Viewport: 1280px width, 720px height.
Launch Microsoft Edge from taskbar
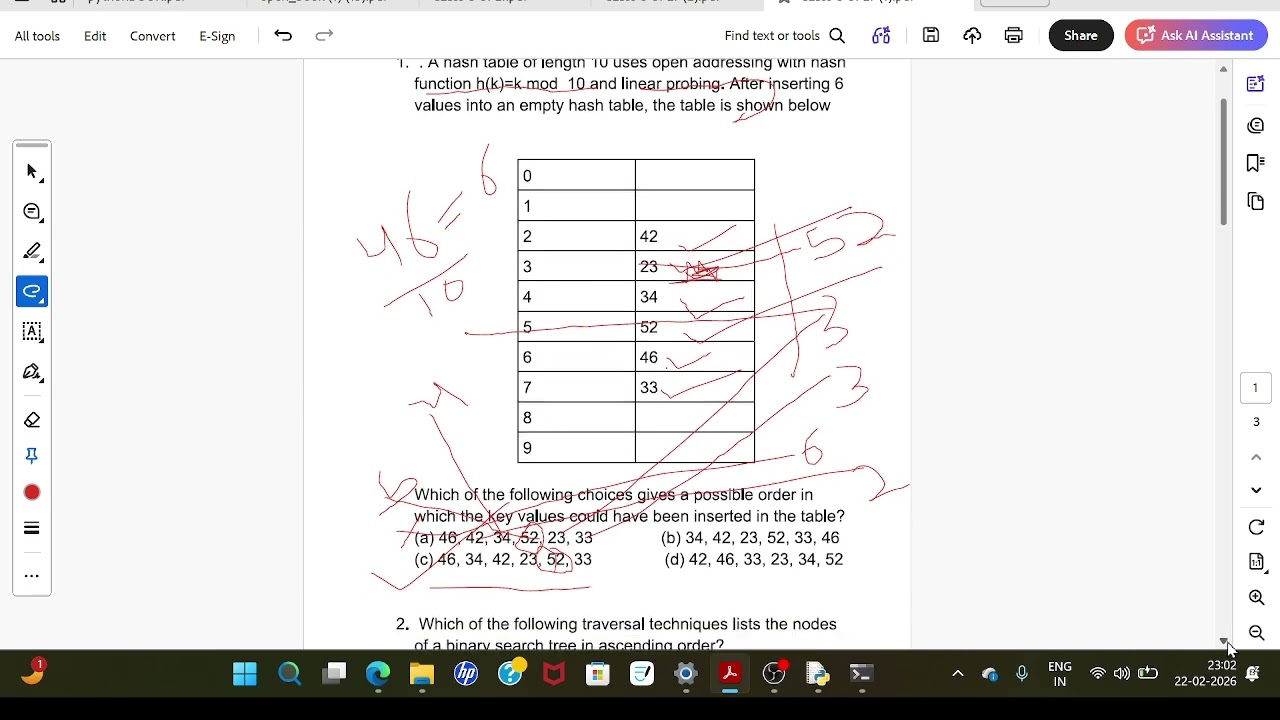coord(378,674)
